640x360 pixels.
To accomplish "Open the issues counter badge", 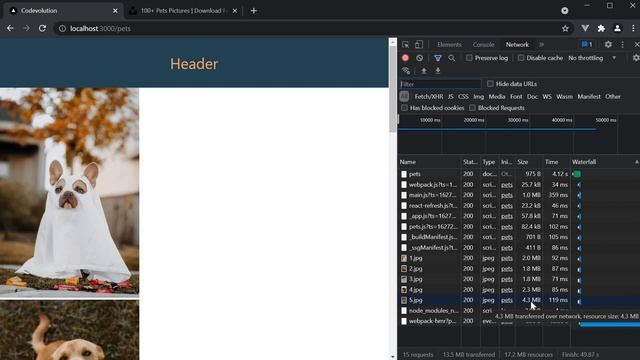I will pos(587,44).
